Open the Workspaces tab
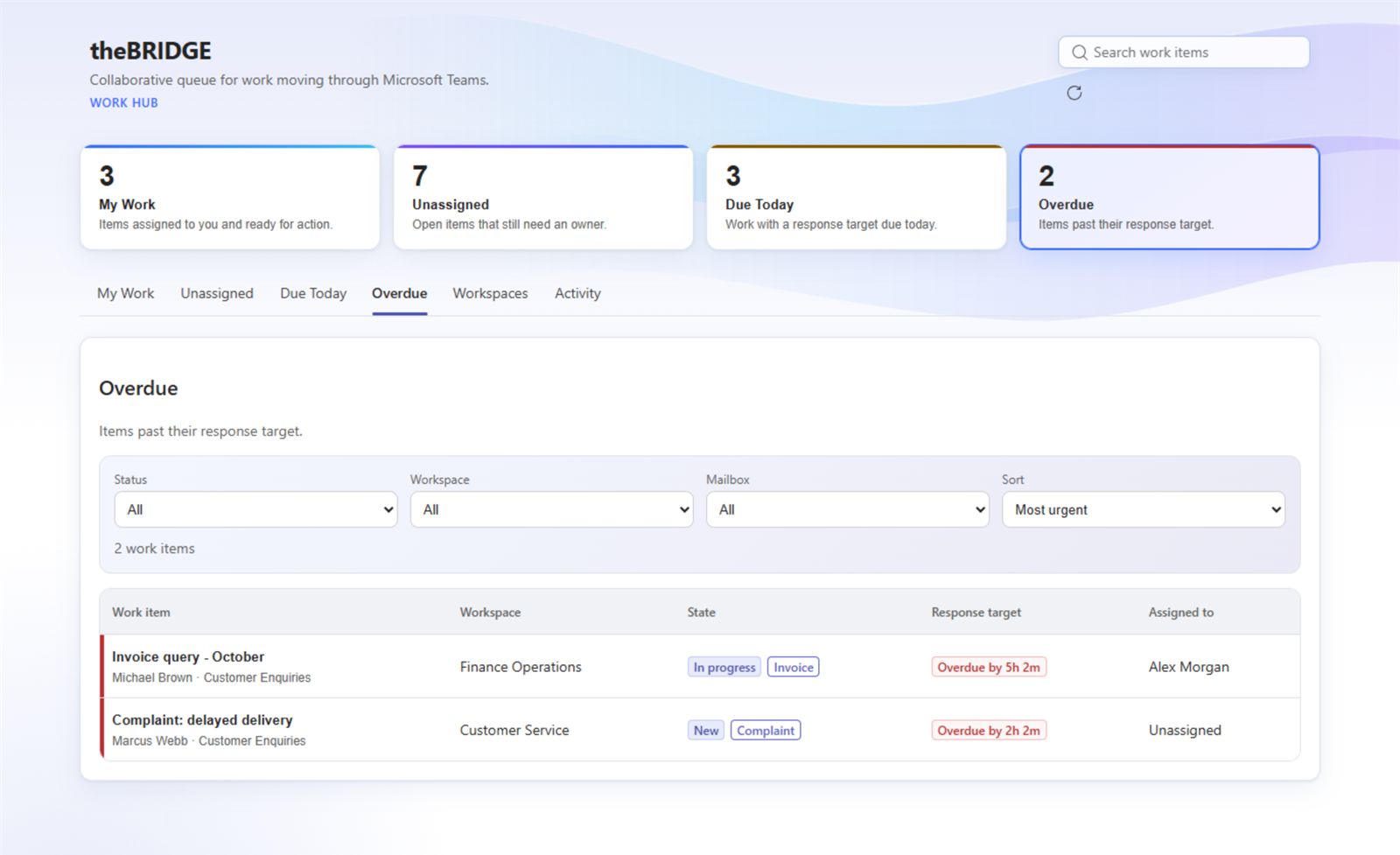This screenshot has width=1400, height=855. coord(490,293)
